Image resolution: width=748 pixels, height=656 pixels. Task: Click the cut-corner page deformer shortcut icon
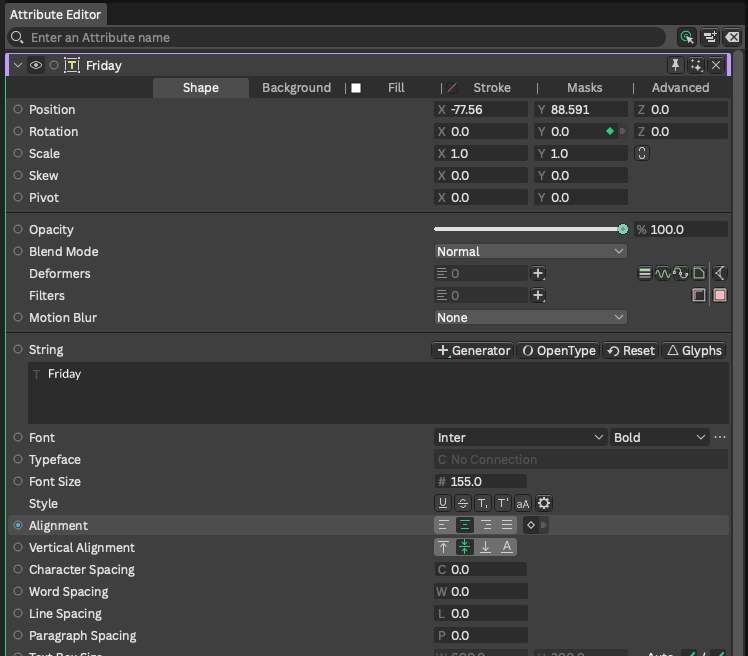[699, 273]
